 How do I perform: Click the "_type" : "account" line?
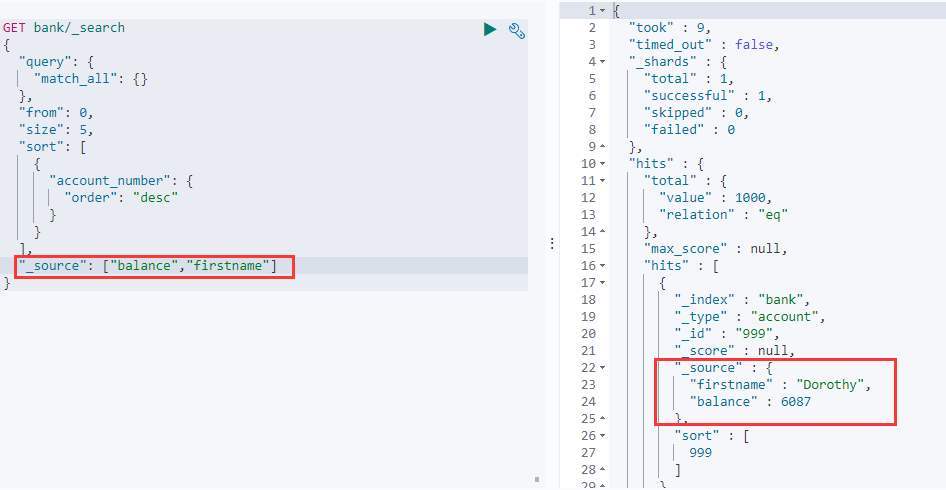coord(749,316)
